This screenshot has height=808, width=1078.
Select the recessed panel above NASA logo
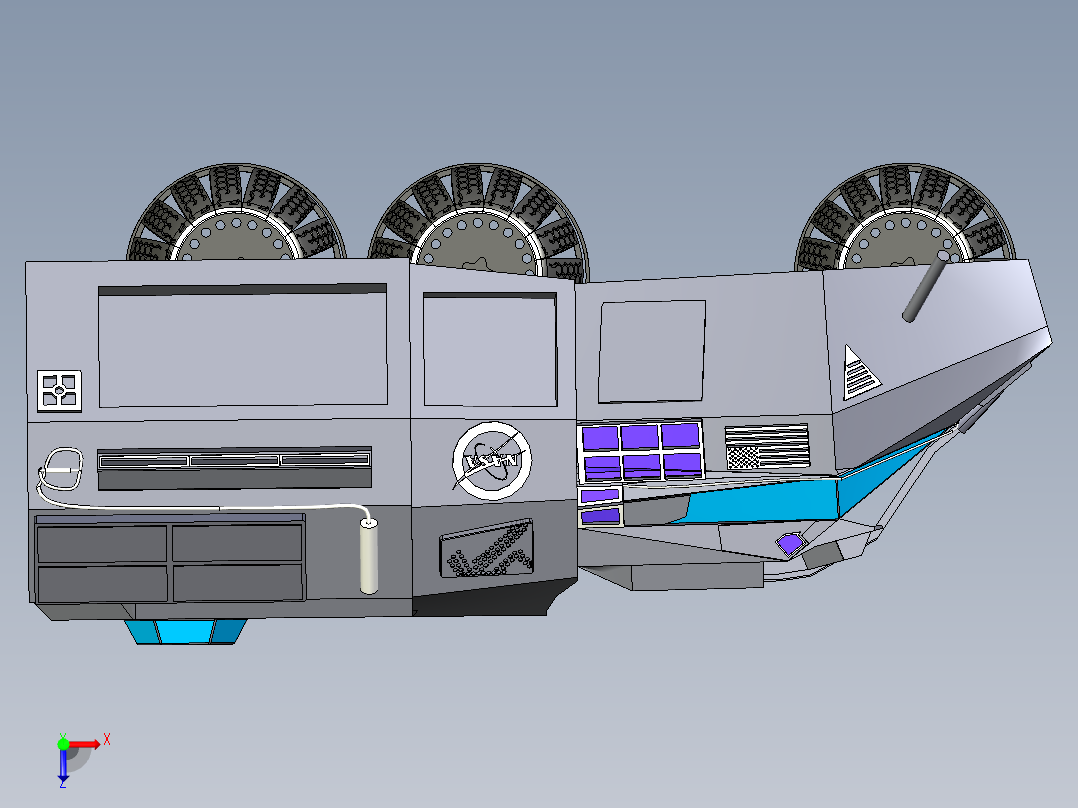pos(490,349)
